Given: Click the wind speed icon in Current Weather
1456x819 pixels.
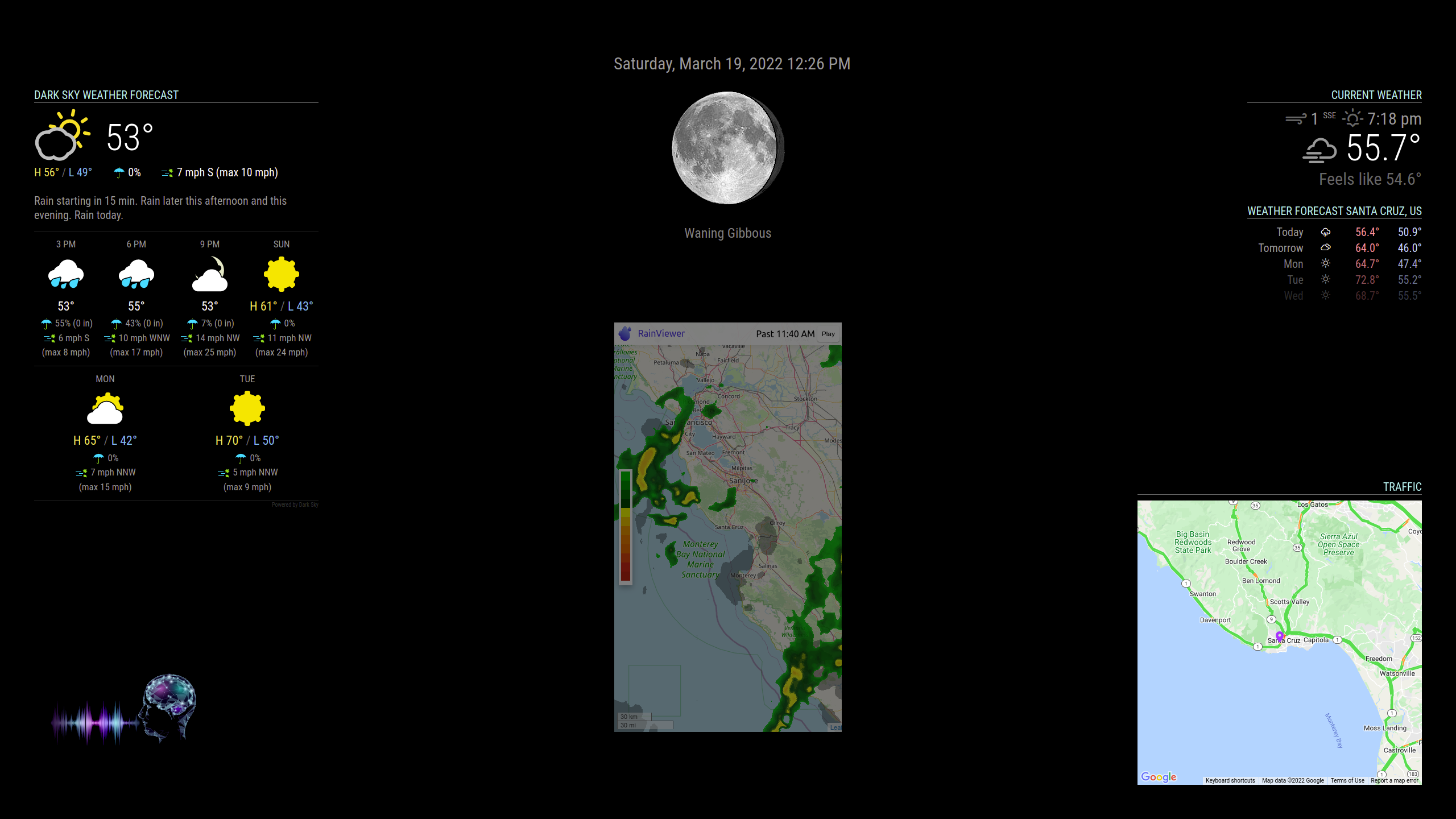Looking at the screenshot, I should [x=1296, y=119].
